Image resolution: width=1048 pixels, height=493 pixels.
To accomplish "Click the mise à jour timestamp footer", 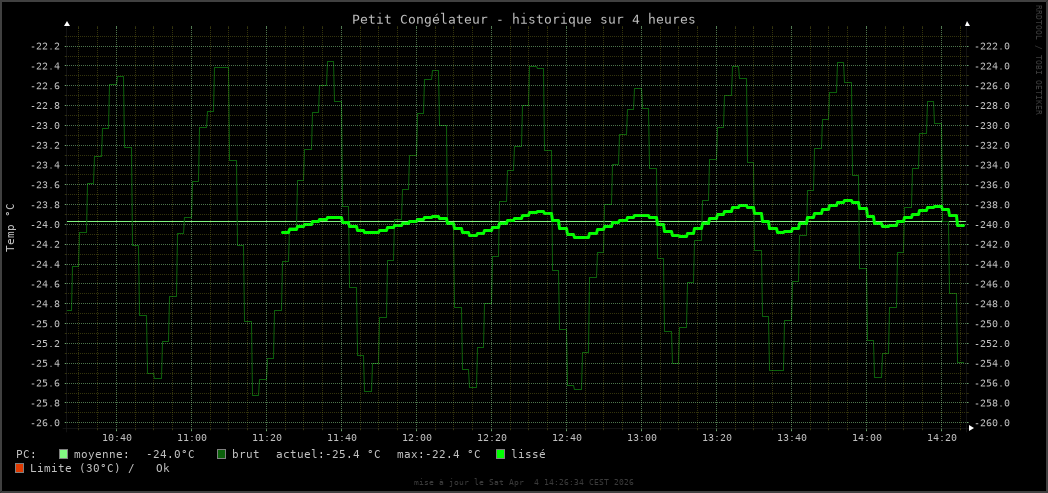I will (523, 482).
